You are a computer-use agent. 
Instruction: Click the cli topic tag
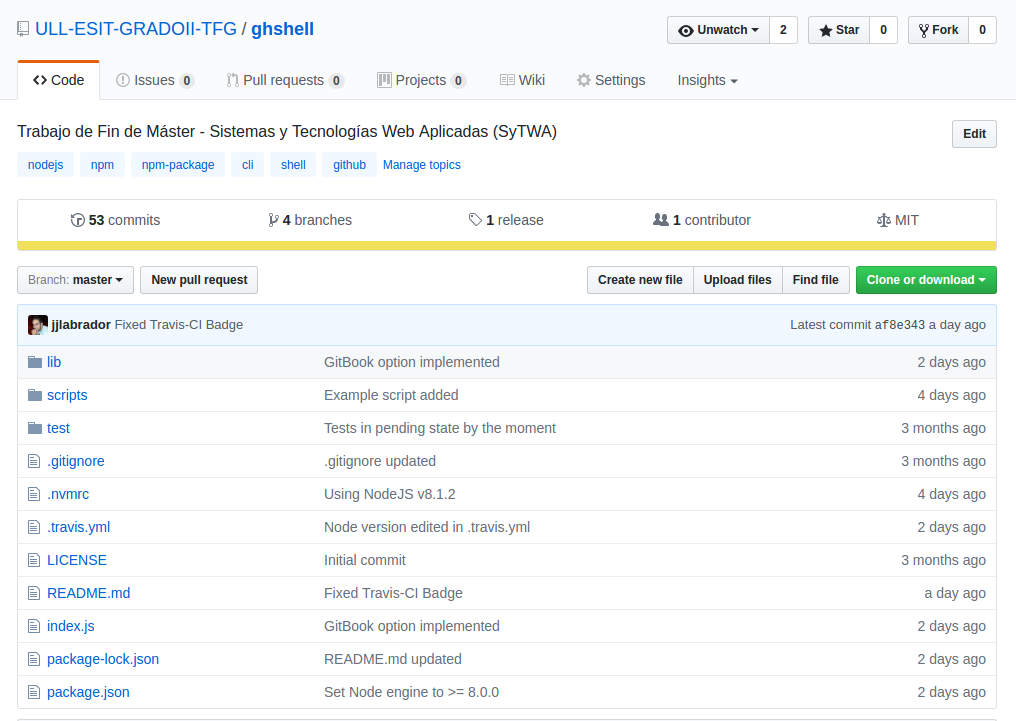[x=248, y=165]
